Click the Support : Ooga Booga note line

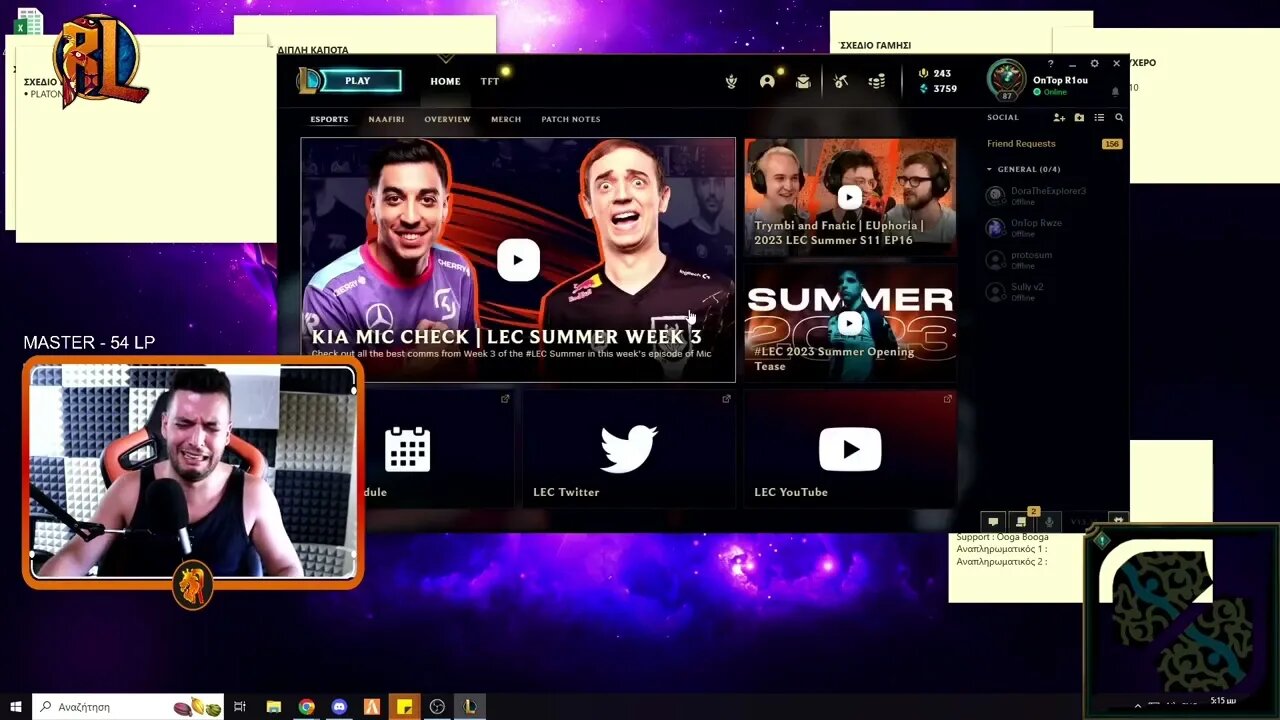pos(1002,537)
